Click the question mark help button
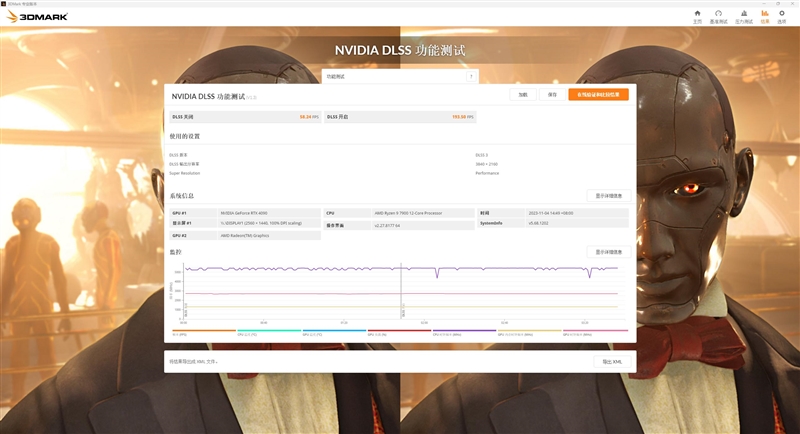This screenshot has height=434, width=800. [471, 76]
